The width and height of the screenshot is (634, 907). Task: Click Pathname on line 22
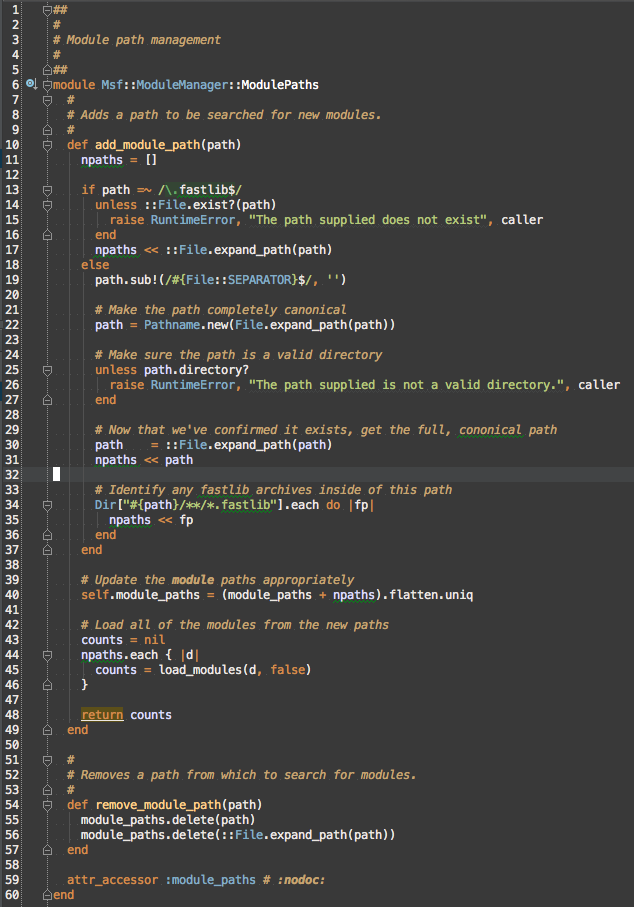coord(172,325)
